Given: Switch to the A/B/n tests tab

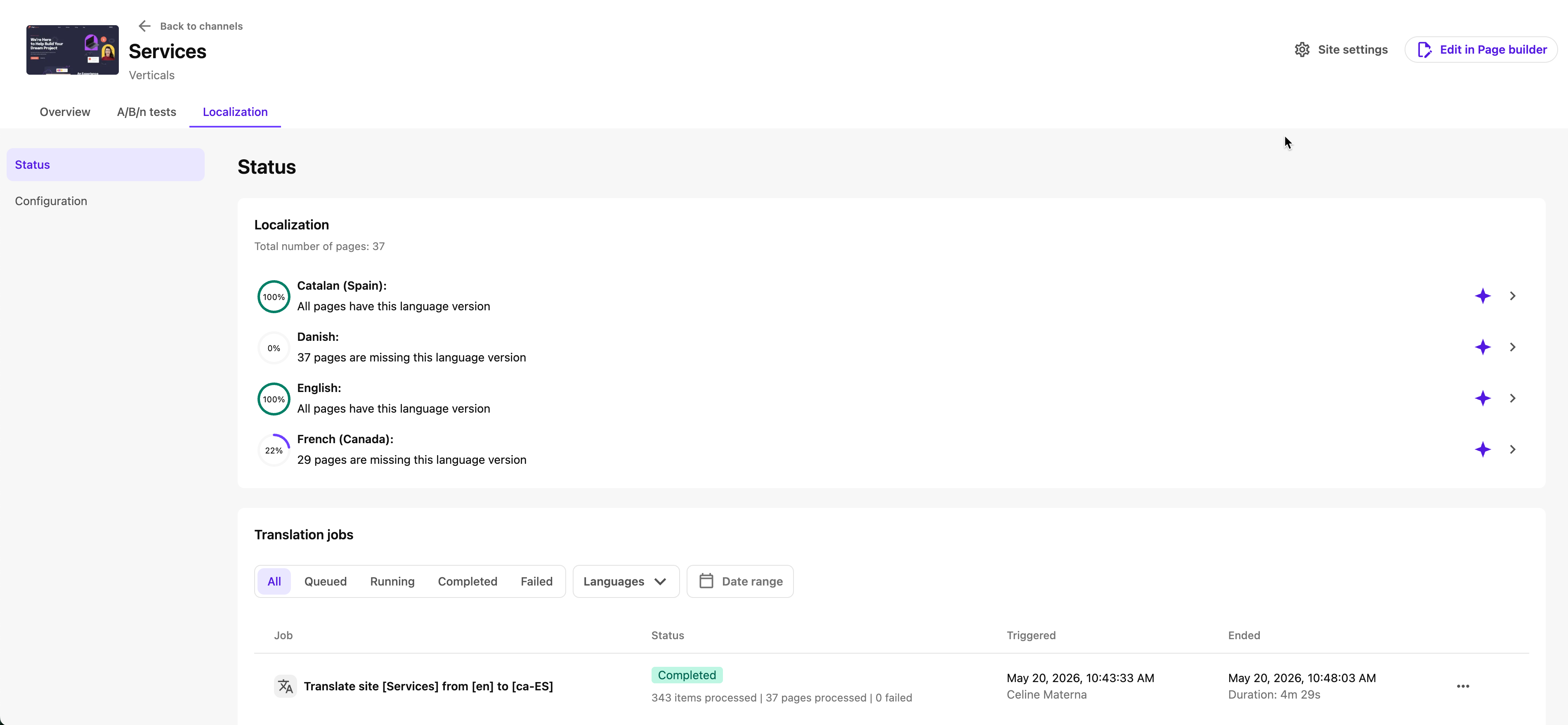Looking at the screenshot, I should click(147, 112).
